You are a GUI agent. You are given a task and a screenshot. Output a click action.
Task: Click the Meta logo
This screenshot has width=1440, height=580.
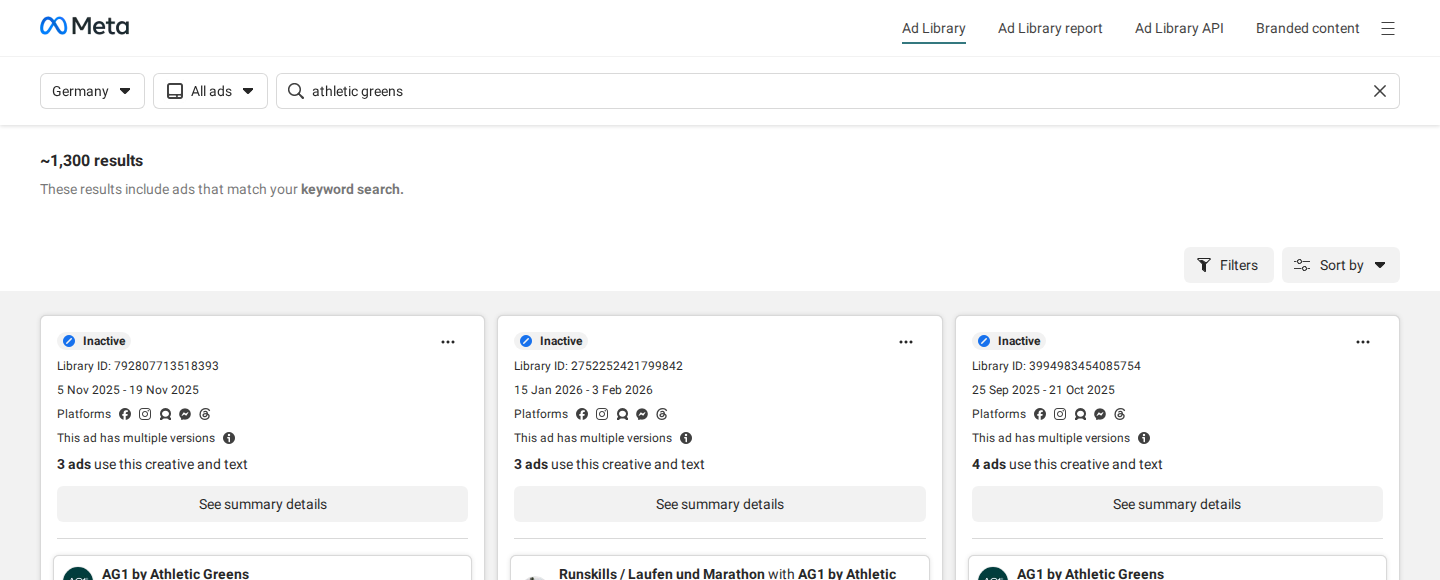84,26
